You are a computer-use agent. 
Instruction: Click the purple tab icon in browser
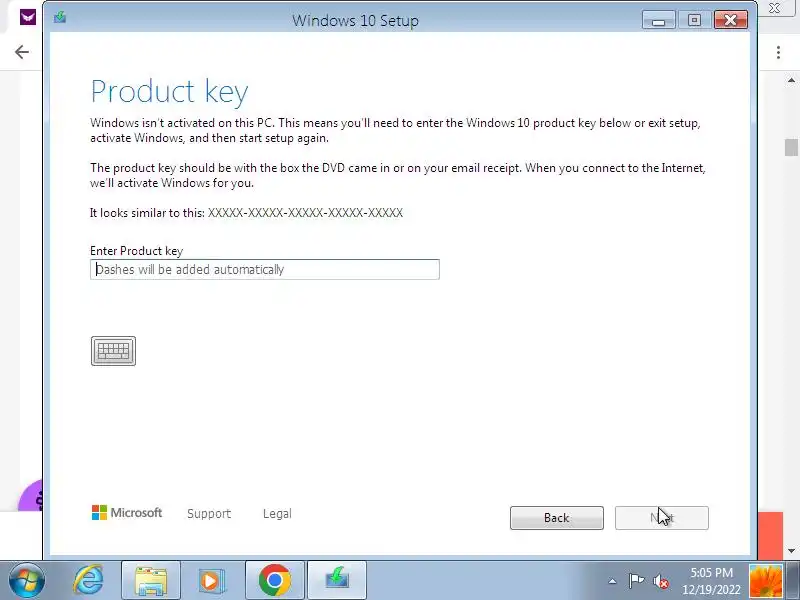pos(28,17)
